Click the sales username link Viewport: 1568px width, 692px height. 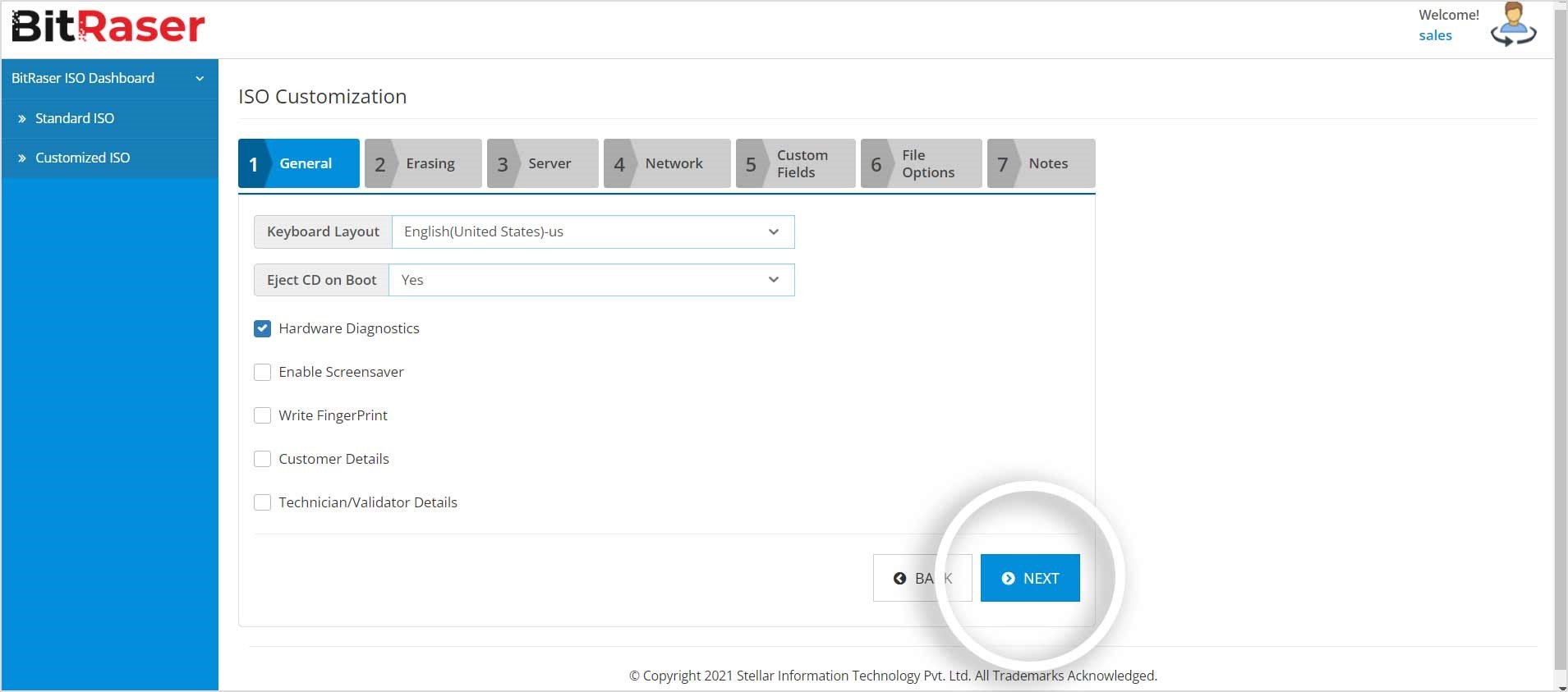[x=1435, y=35]
